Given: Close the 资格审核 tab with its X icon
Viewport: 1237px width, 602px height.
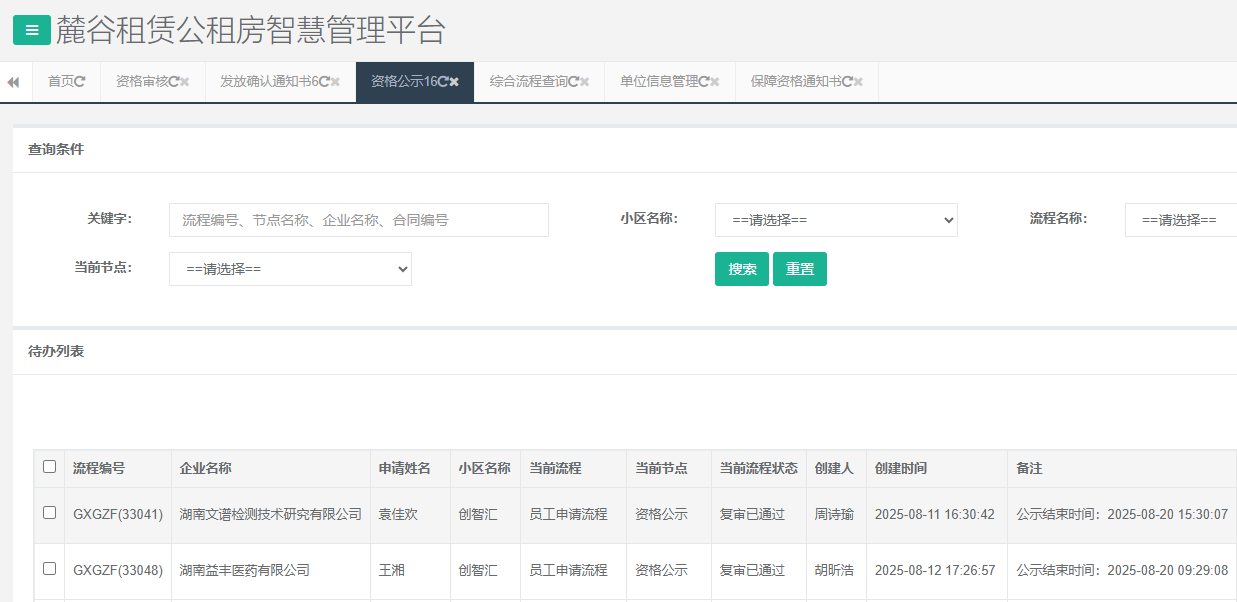Looking at the screenshot, I should coord(185,82).
